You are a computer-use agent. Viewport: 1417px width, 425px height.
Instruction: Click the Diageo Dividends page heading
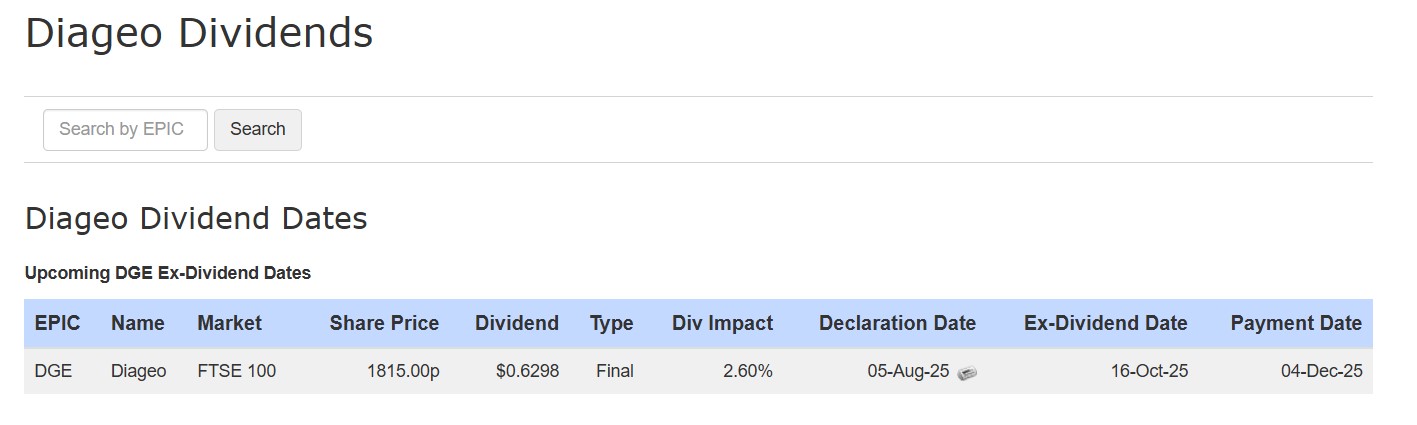pos(199,34)
